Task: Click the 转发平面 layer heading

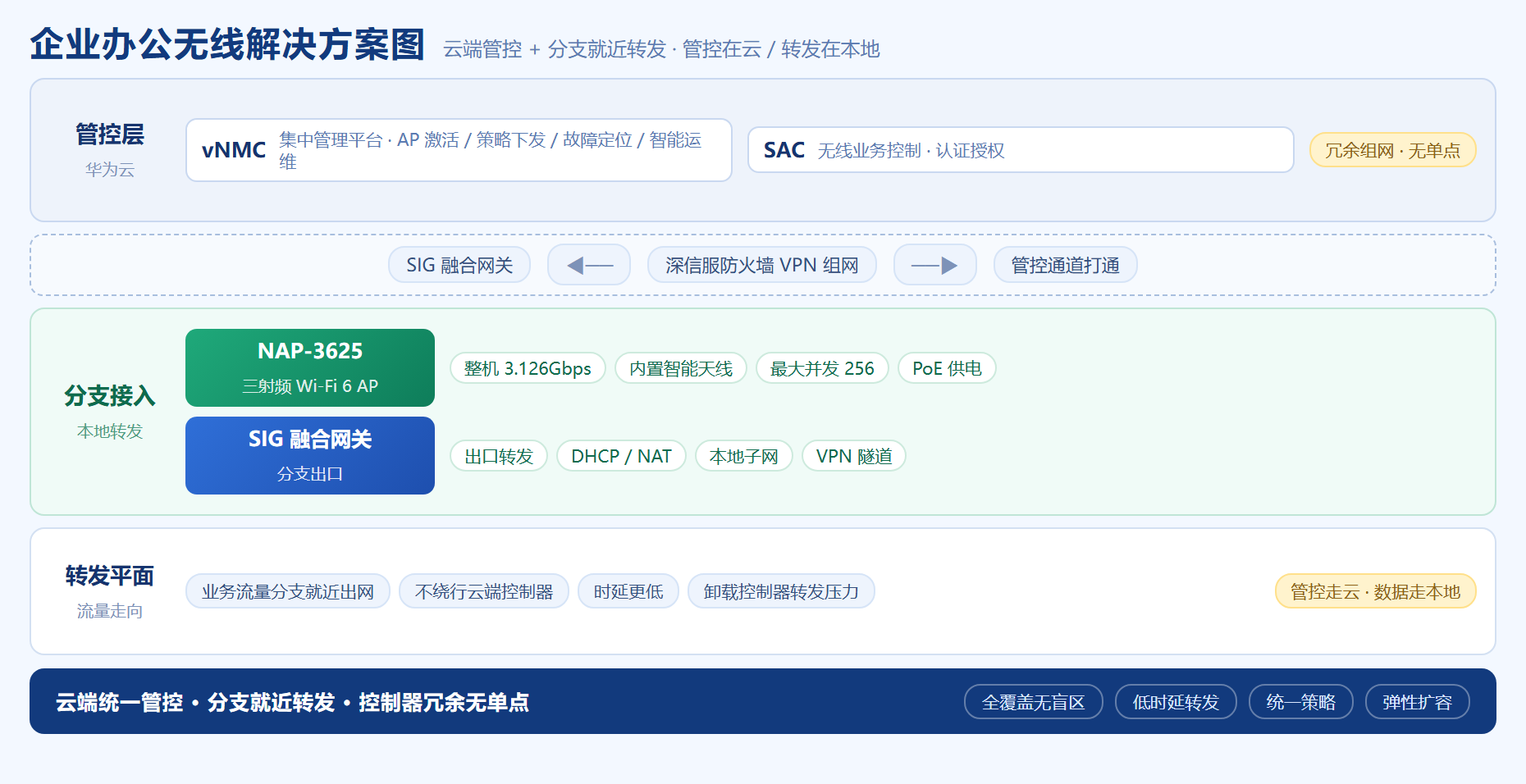Action: [x=110, y=576]
